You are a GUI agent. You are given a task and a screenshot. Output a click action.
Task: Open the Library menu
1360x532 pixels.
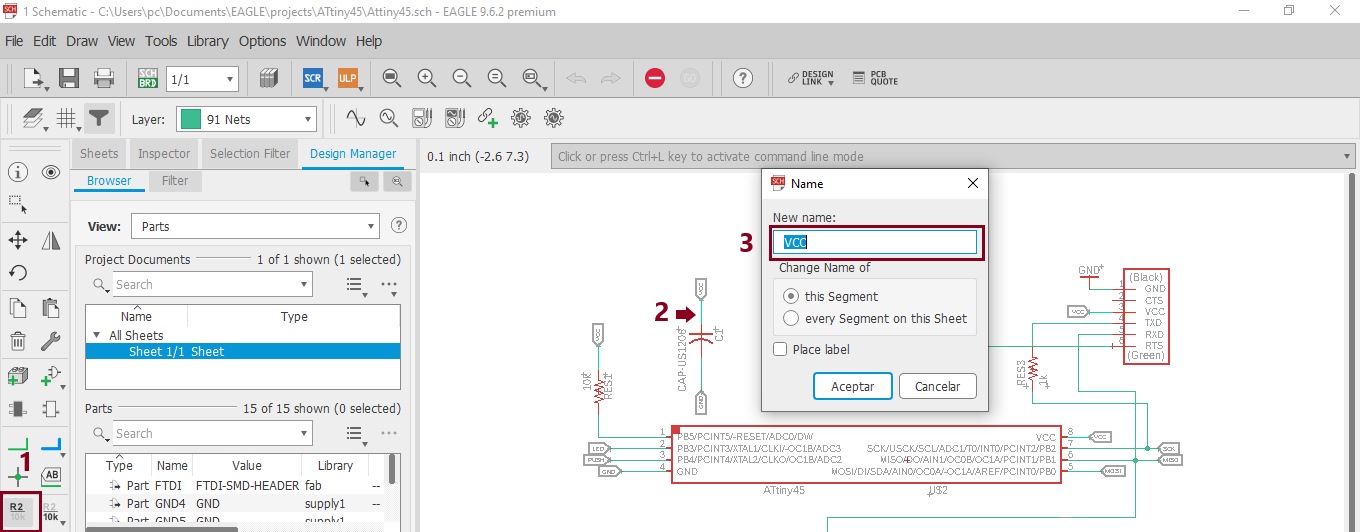[x=207, y=41]
